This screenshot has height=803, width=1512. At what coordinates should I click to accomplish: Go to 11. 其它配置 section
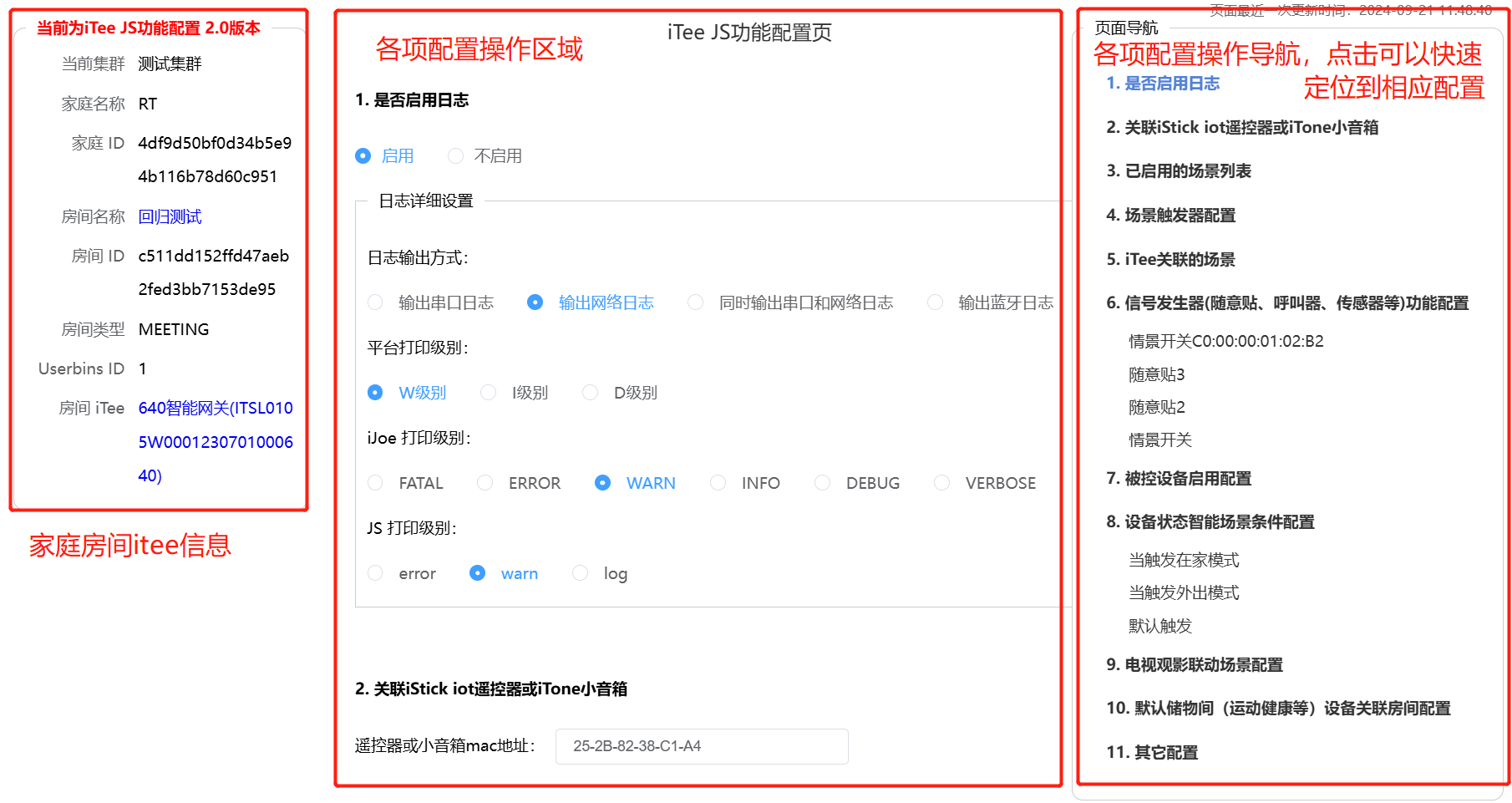click(x=1151, y=753)
